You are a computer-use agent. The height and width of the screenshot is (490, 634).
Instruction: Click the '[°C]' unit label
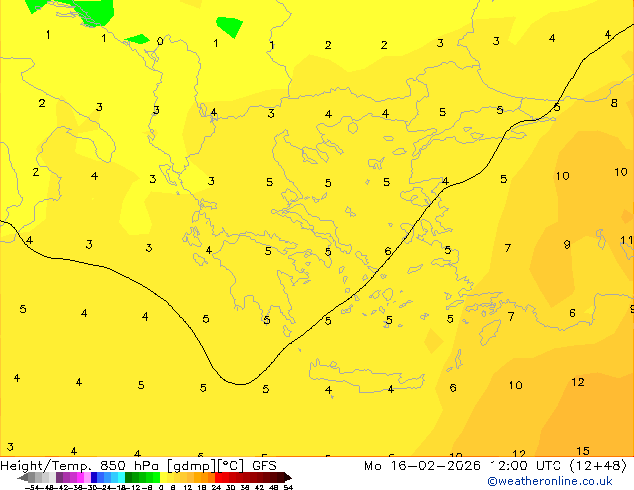coord(231,466)
